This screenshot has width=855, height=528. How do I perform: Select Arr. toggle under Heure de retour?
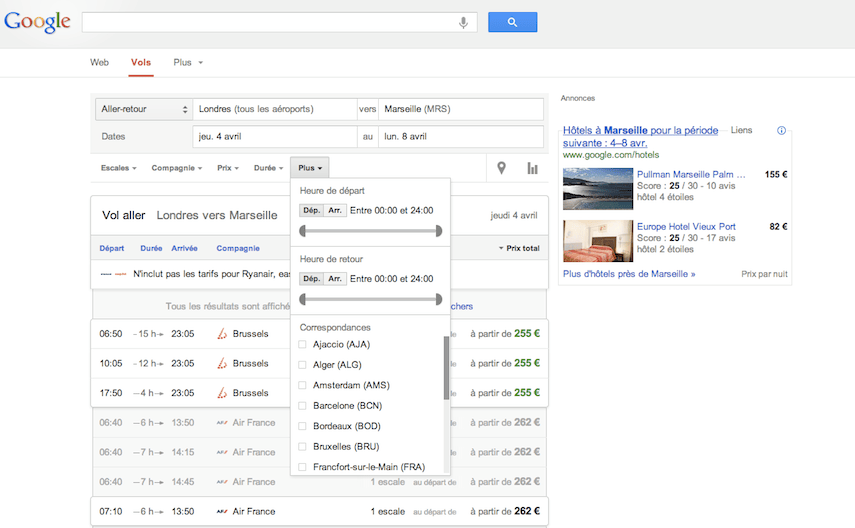click(335, 279)
